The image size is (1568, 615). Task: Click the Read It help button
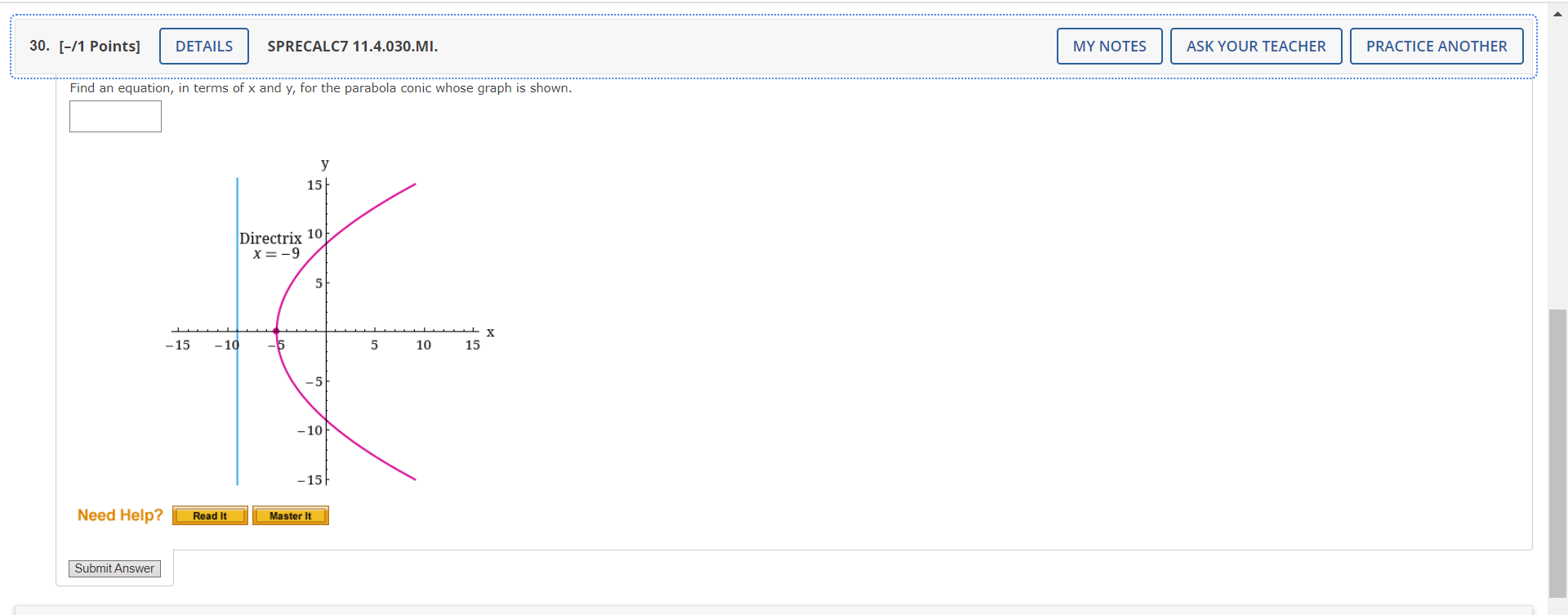[x=210, y=515]
